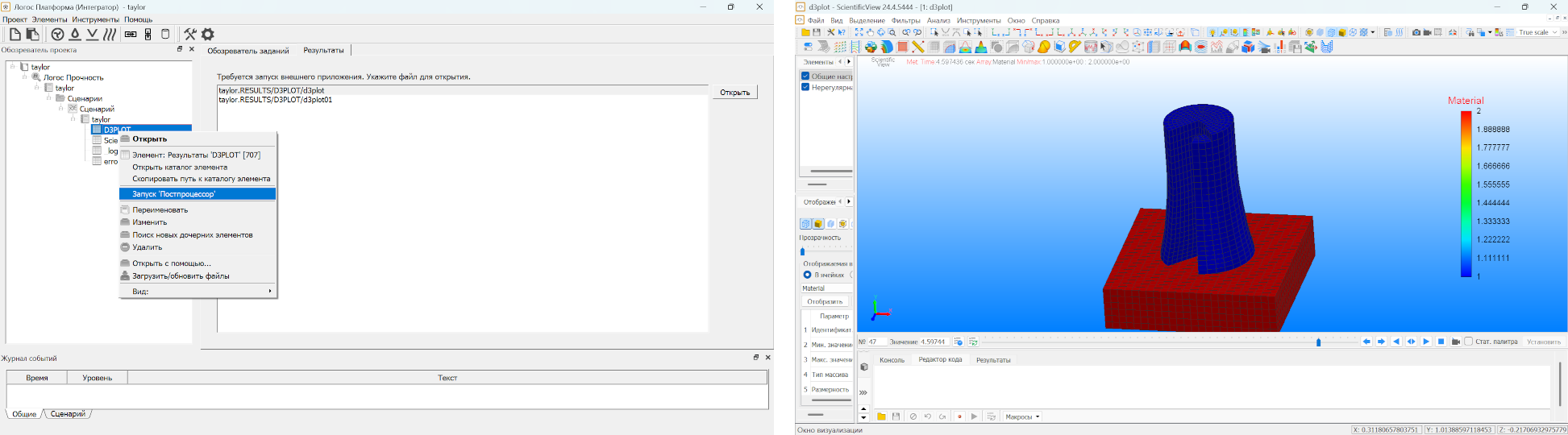Open the 'Макросы' dropdown
The width and height of the screenshot is (1568, 435).
1022,416
